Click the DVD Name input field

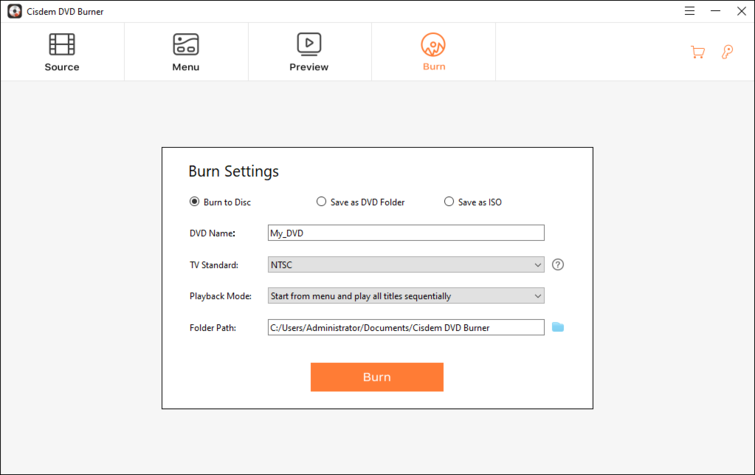406,233
